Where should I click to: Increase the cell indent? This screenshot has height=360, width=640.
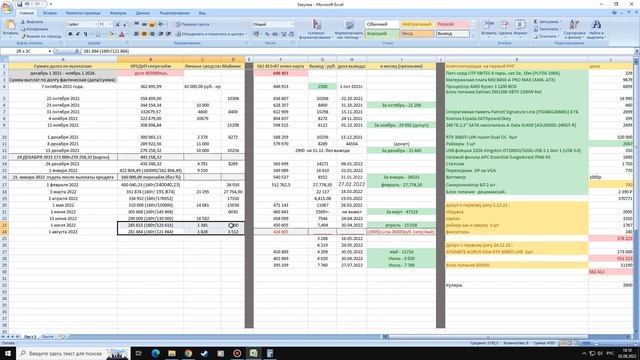click(168, 34)
